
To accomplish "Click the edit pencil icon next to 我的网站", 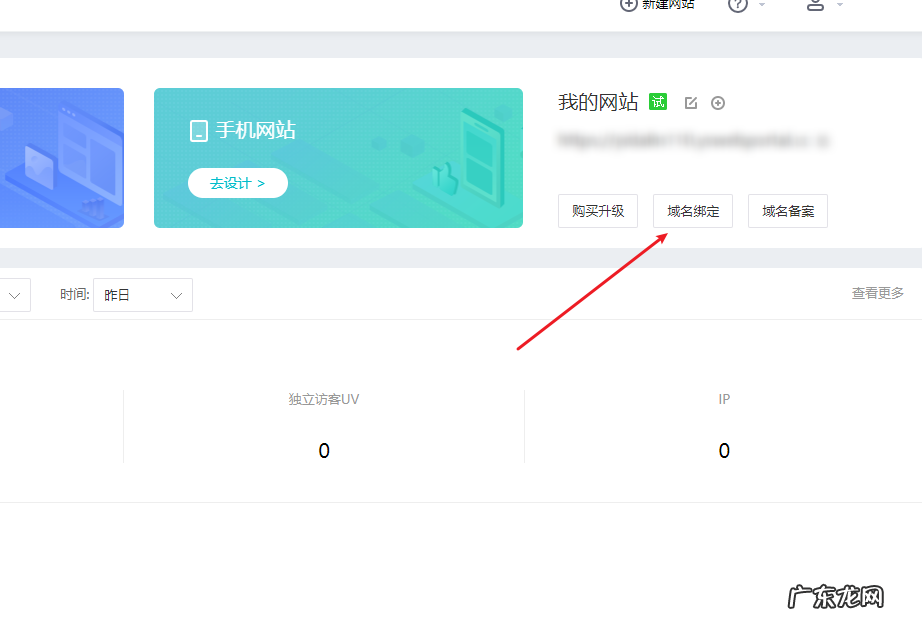I will [x=690, y=102].
